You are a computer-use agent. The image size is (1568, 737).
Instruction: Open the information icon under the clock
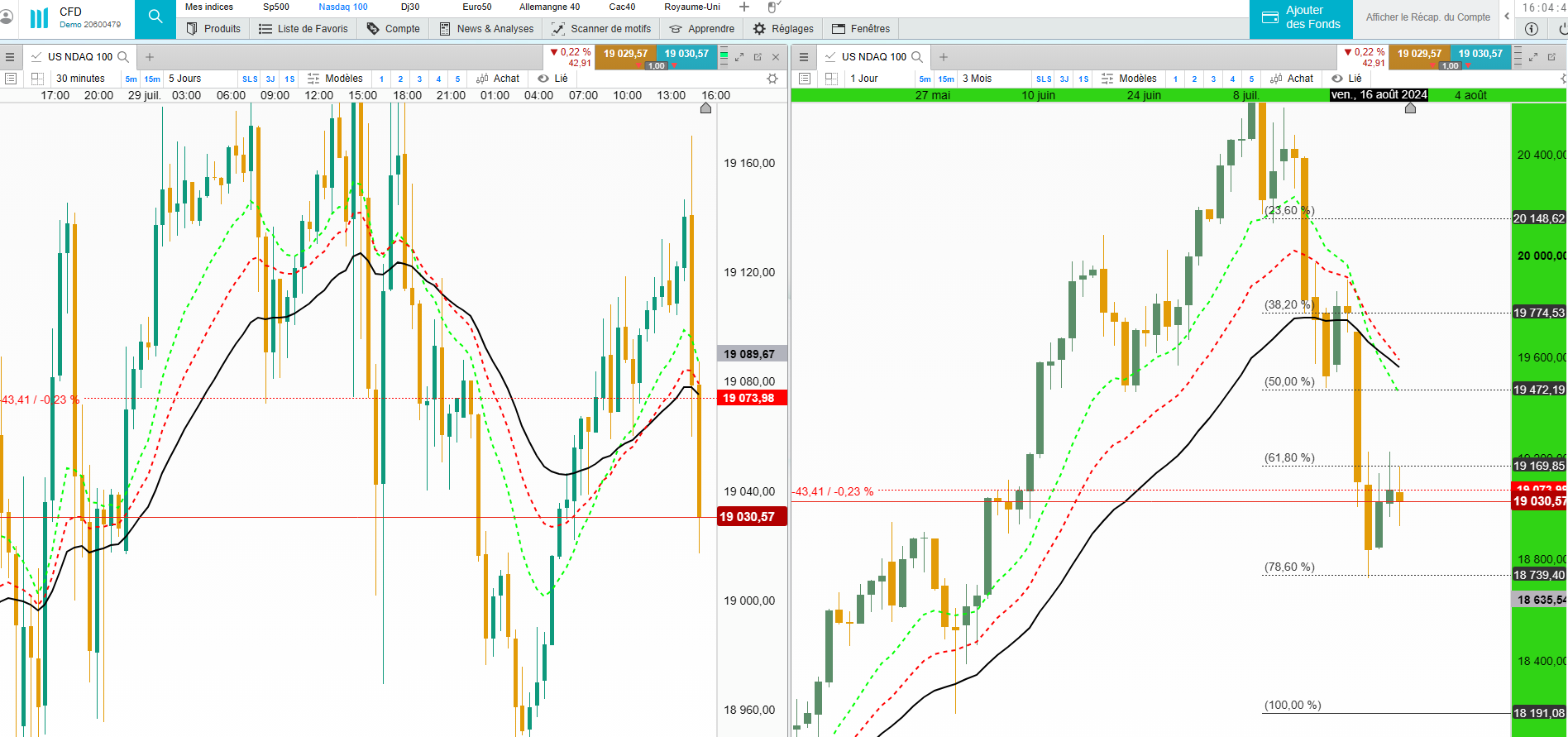[x=1532, y=29]
